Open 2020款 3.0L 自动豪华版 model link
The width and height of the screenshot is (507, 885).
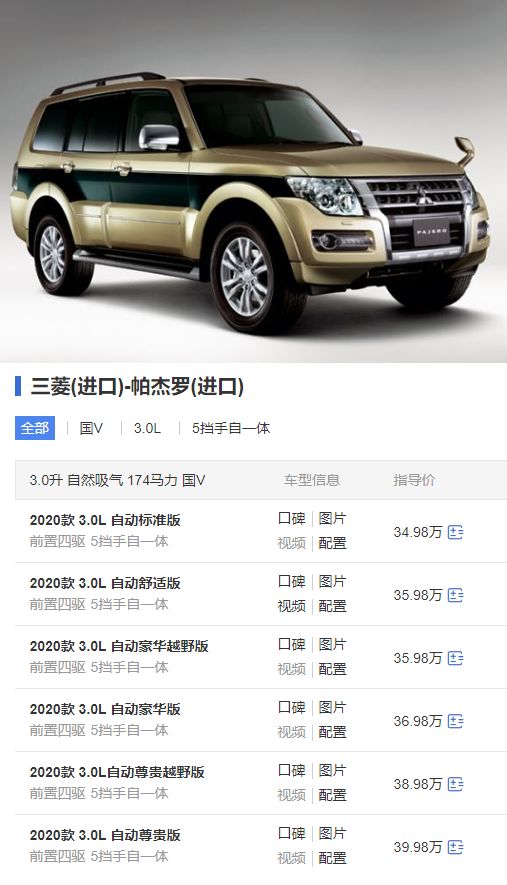point(105,709)
